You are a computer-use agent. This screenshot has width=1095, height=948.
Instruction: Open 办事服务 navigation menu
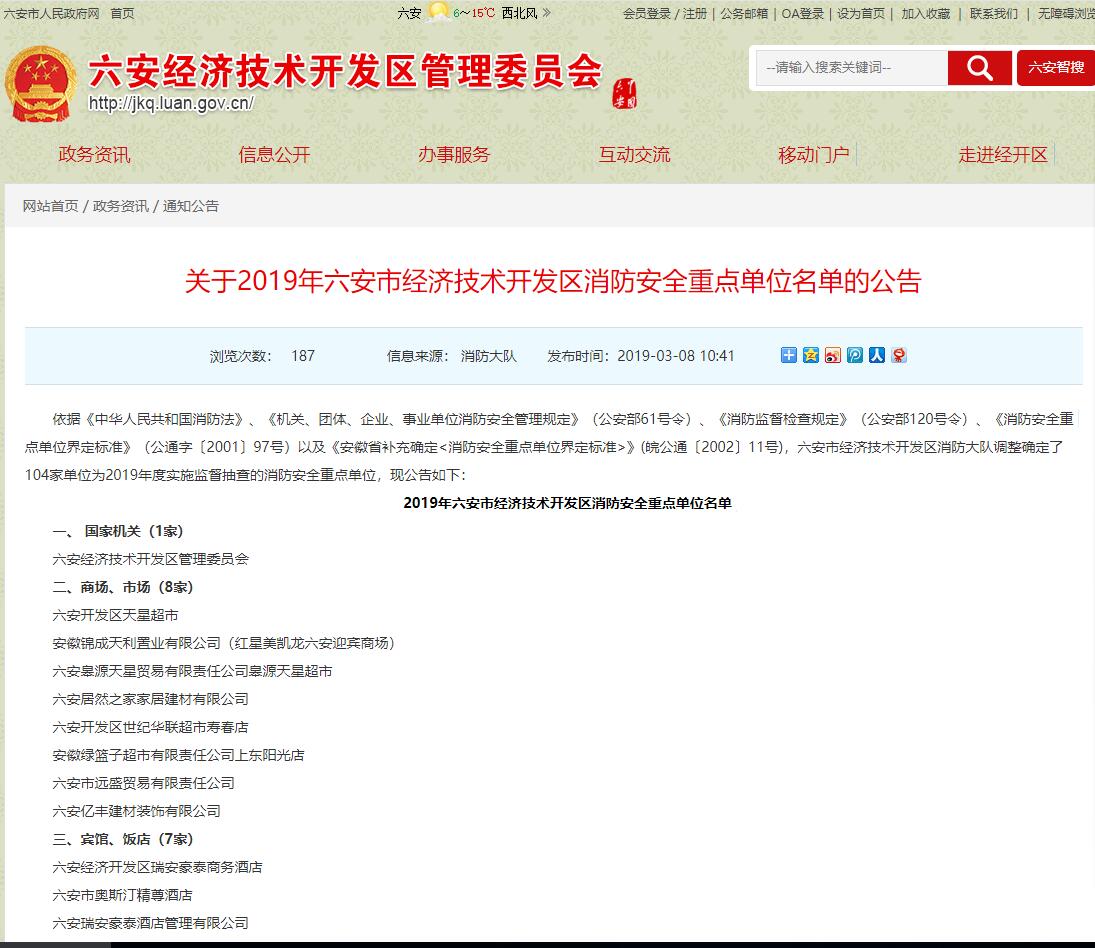454,154
